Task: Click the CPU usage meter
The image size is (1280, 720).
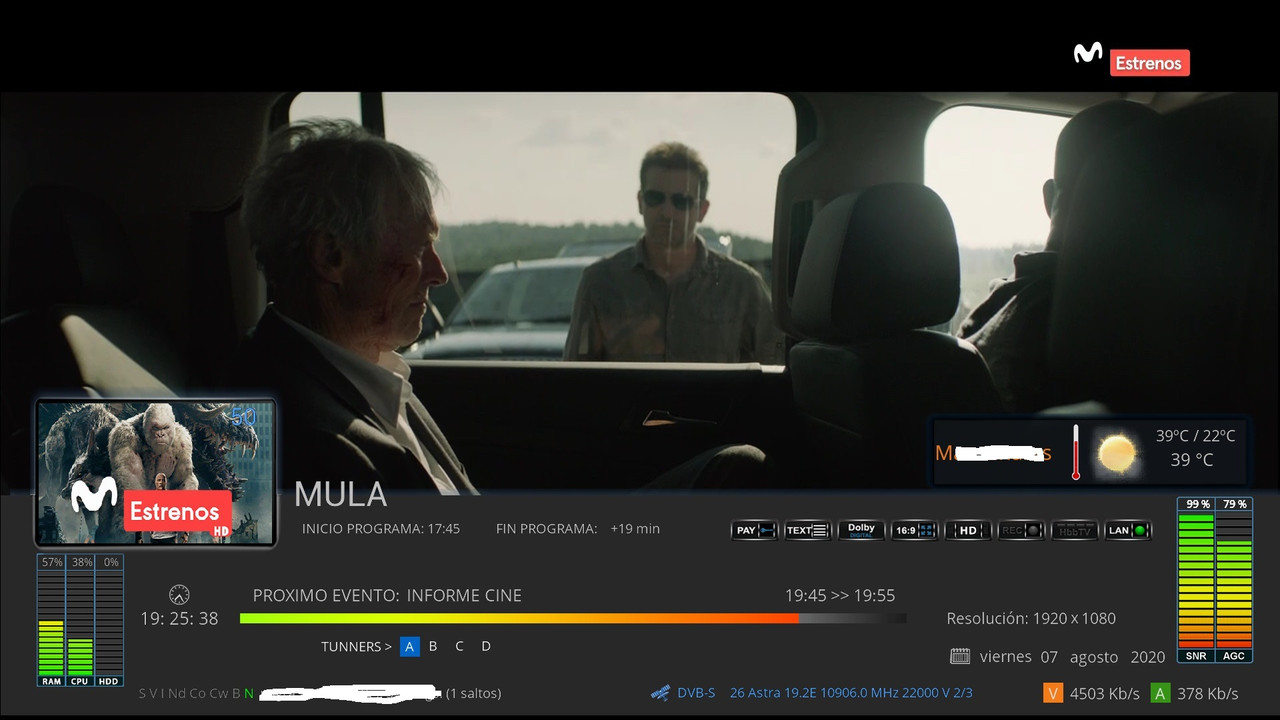Action: 80,620
